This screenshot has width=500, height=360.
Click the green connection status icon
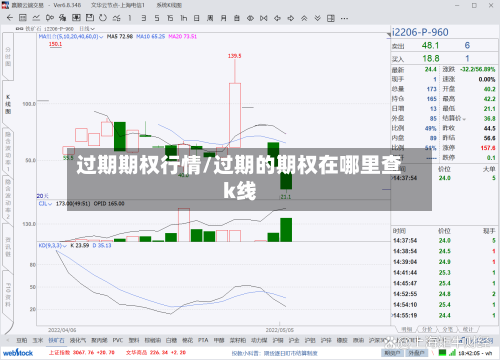coord(442,352)
